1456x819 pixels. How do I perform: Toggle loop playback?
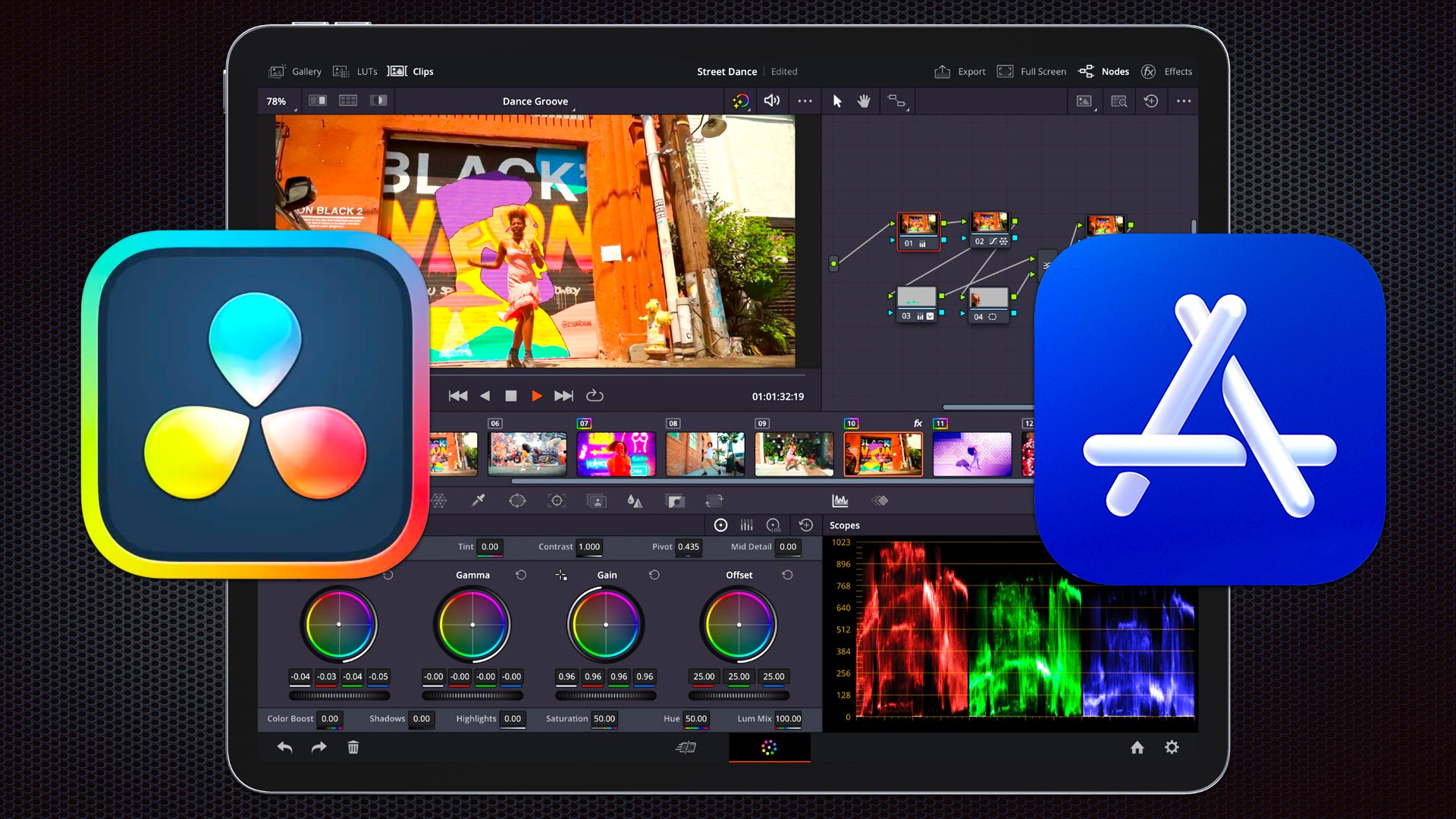click(595, 396)
